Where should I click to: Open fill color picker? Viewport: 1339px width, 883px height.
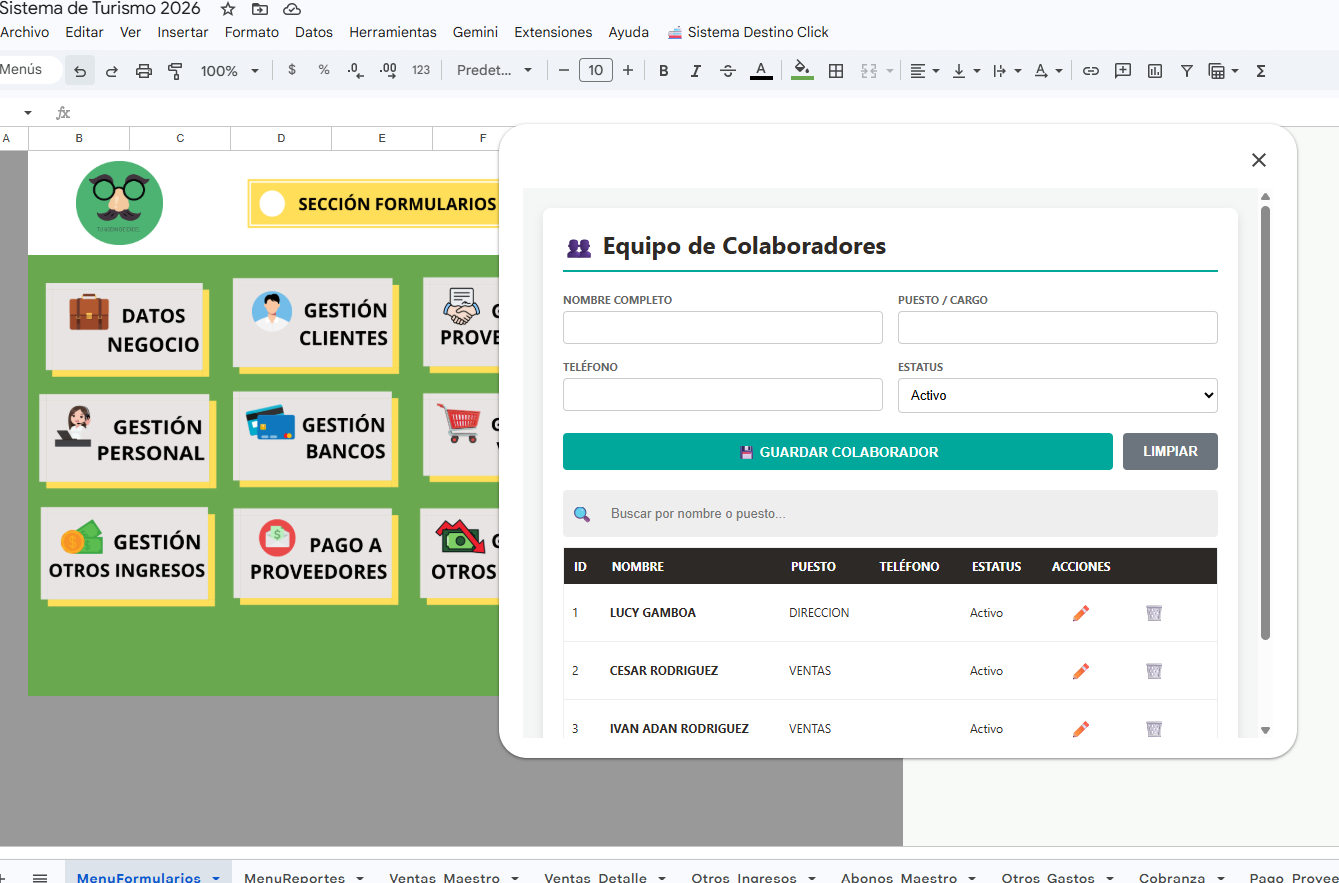tap(802, 71)
